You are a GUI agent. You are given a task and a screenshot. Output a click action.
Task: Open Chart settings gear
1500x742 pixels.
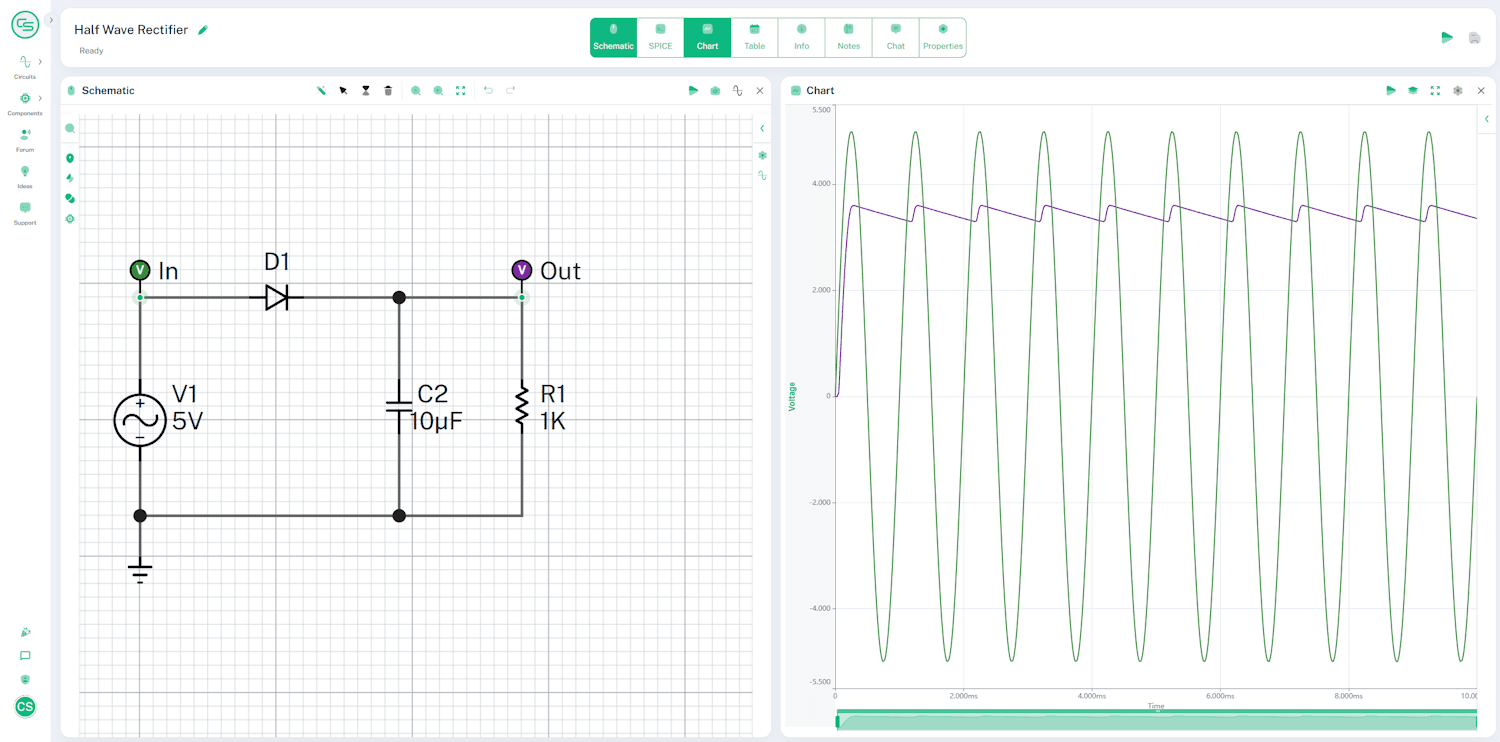click(1458, 90)
